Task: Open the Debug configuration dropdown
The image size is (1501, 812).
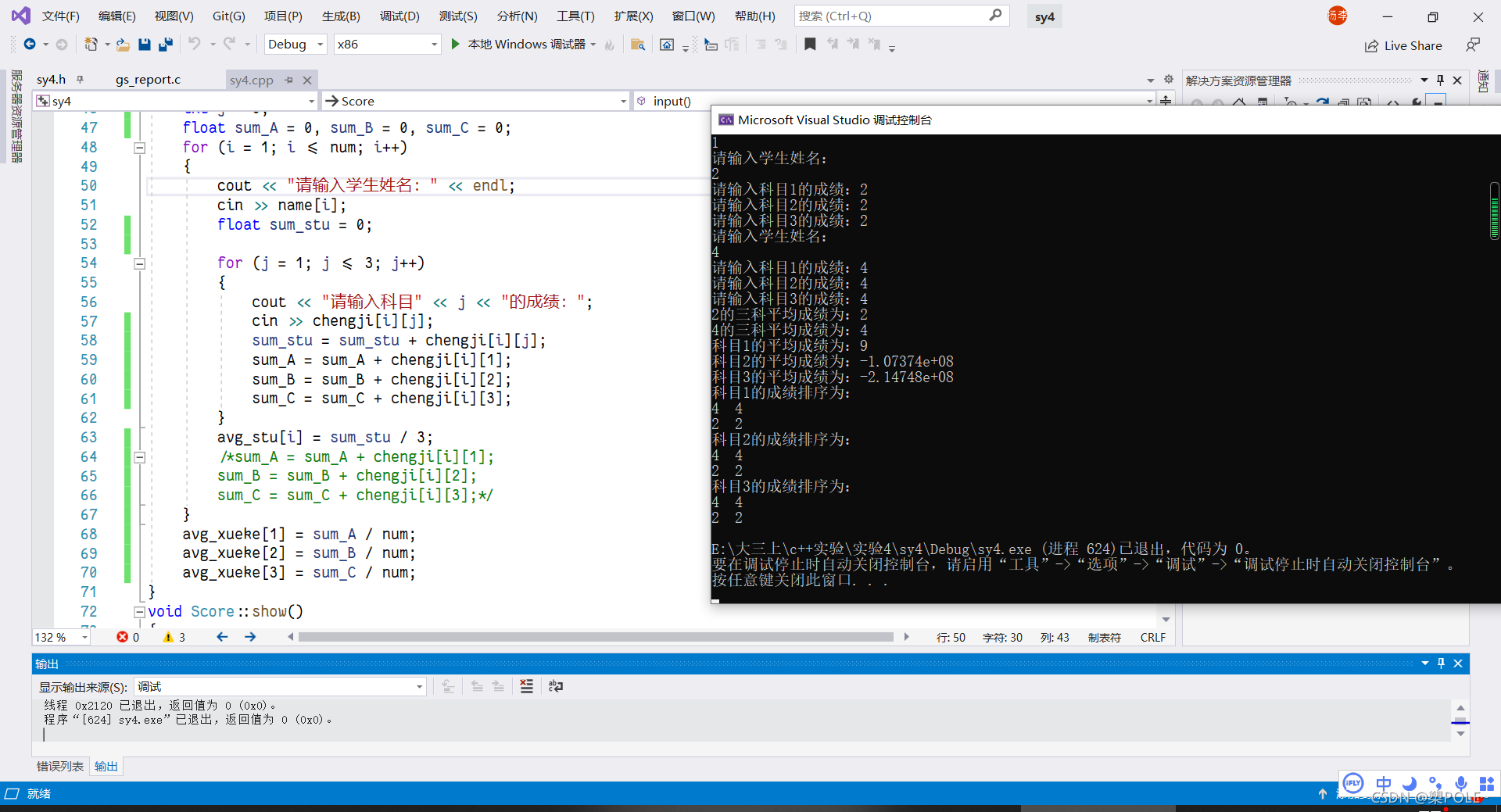Action: click(295, 45)
